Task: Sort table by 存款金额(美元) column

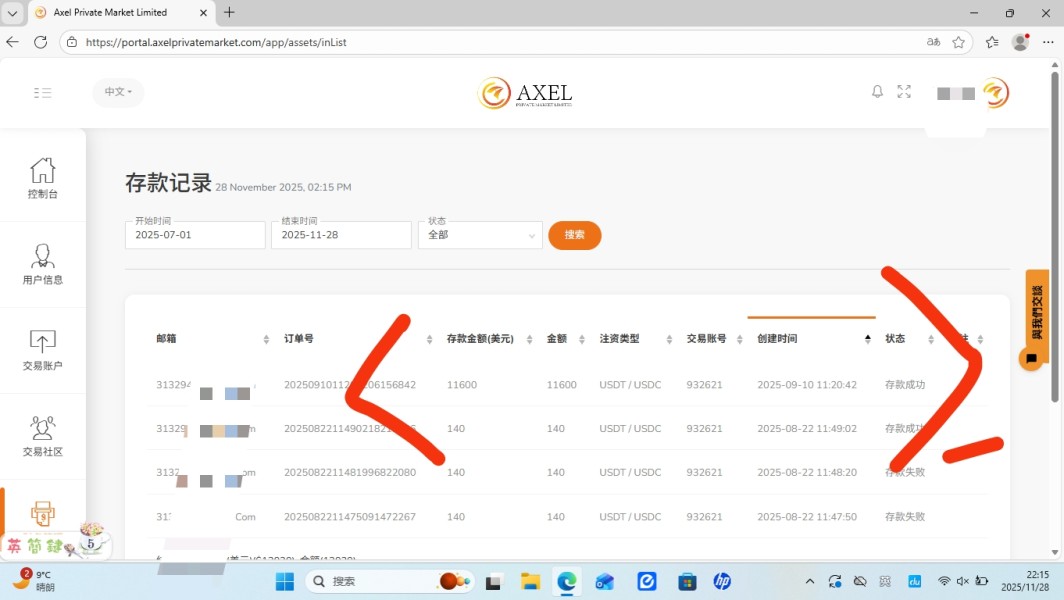Action: coord(487,339)
